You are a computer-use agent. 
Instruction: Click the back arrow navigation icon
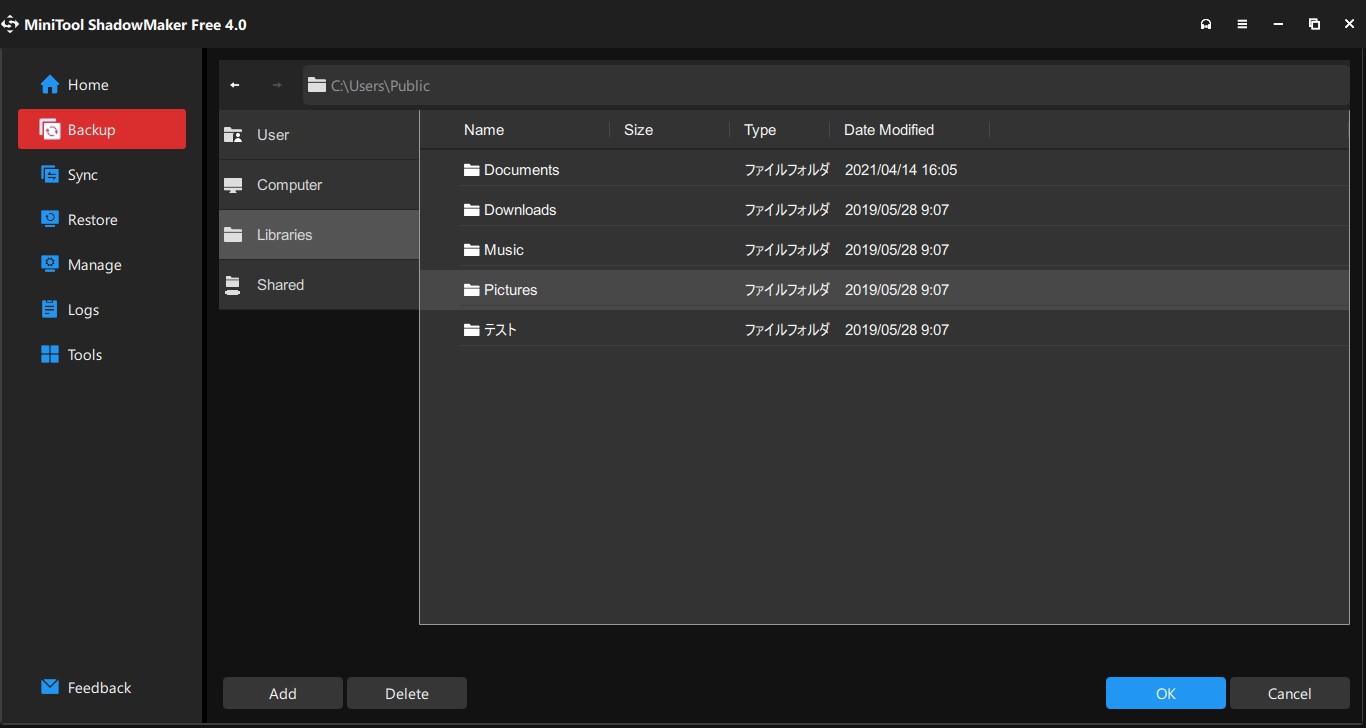click(x=235, y=86)
